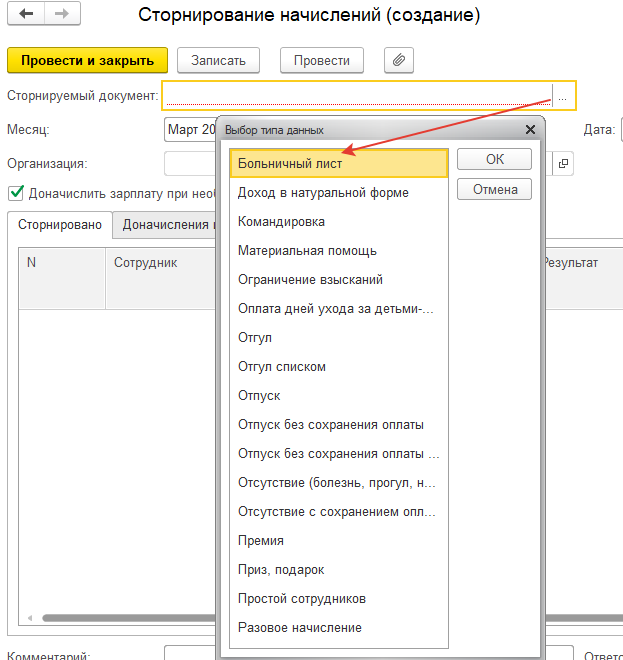Image resolution: width=623 pixels, height=660 pixels.
Task: Choose Материальная помощь from the list
Action: 339,251
